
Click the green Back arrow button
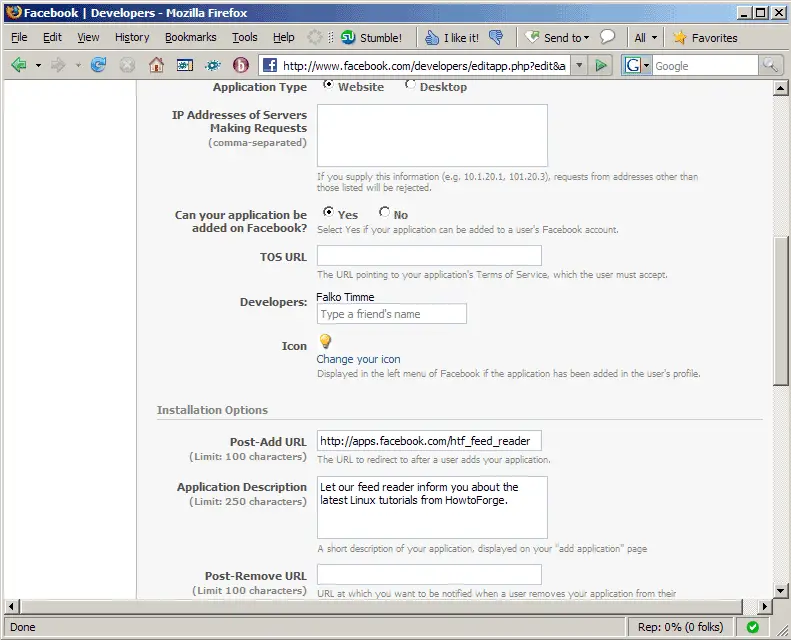(19, 65)
